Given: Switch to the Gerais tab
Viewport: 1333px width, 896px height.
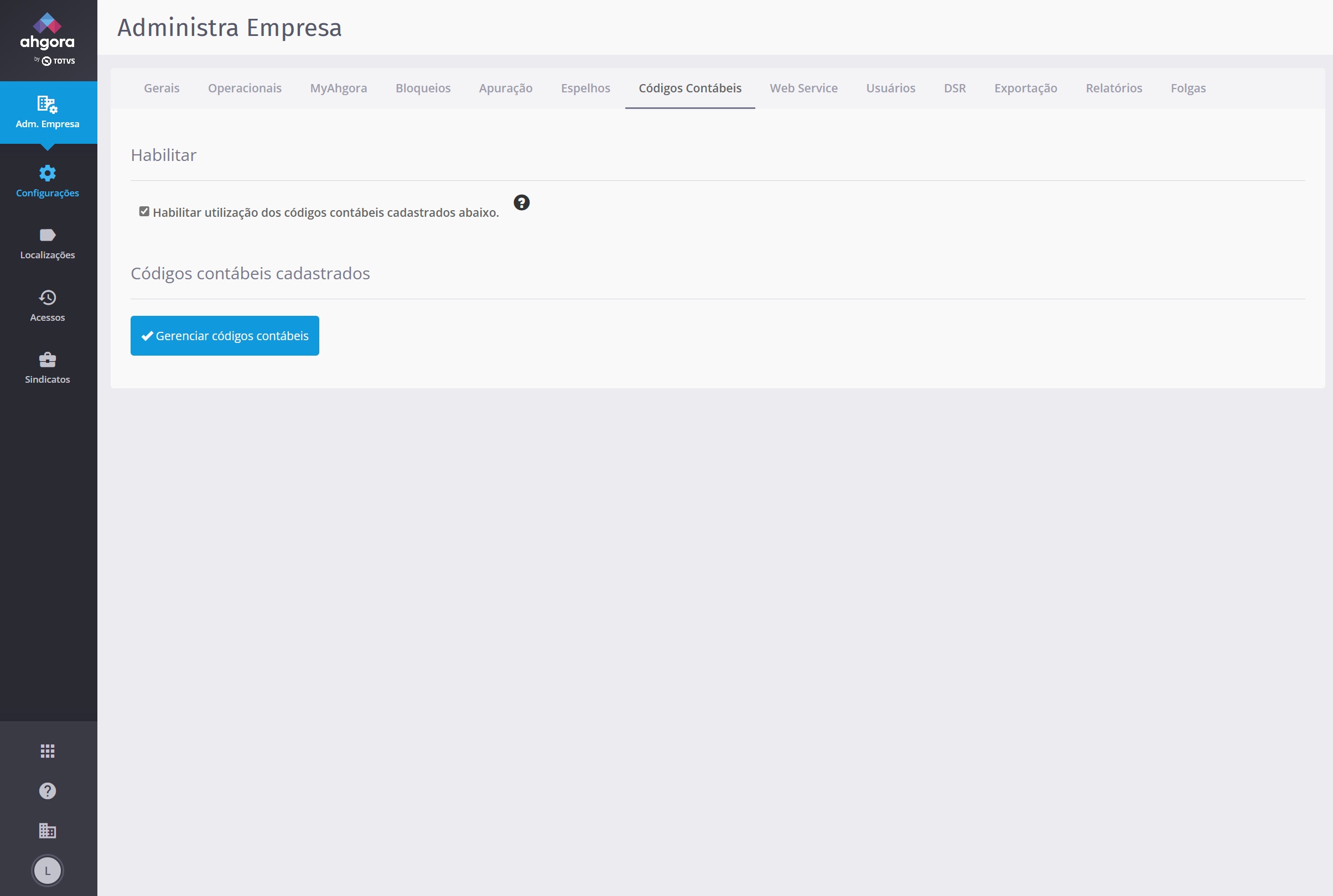Looking at the screenshot, I should point(162,88).
